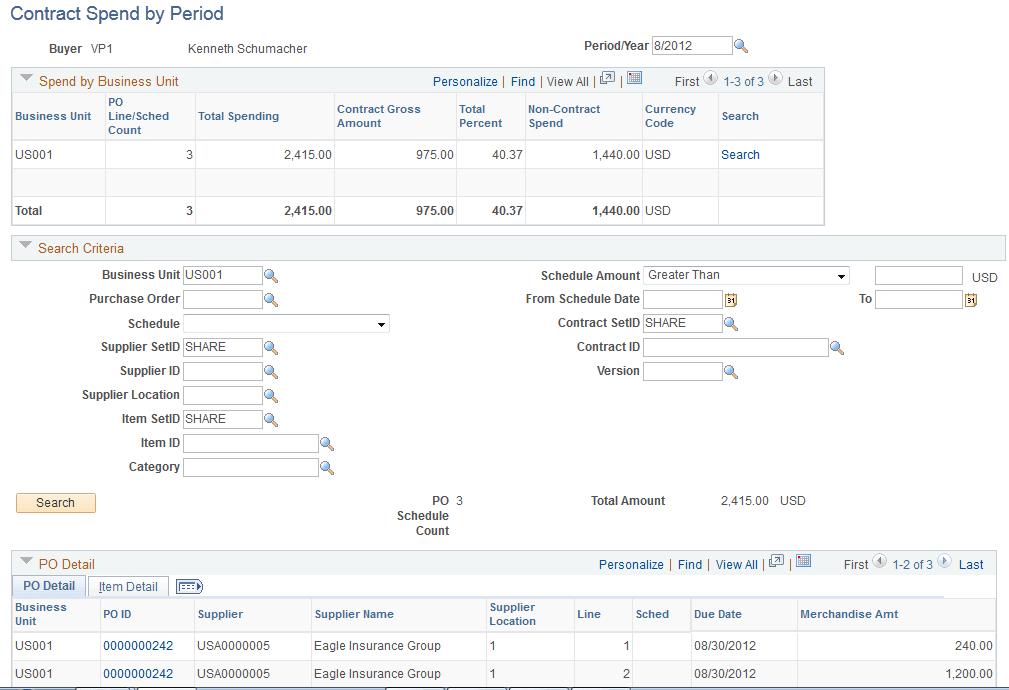Collapse the Spend by Business Unit section
Screen dimensions: 1009x690
[24, 81]
